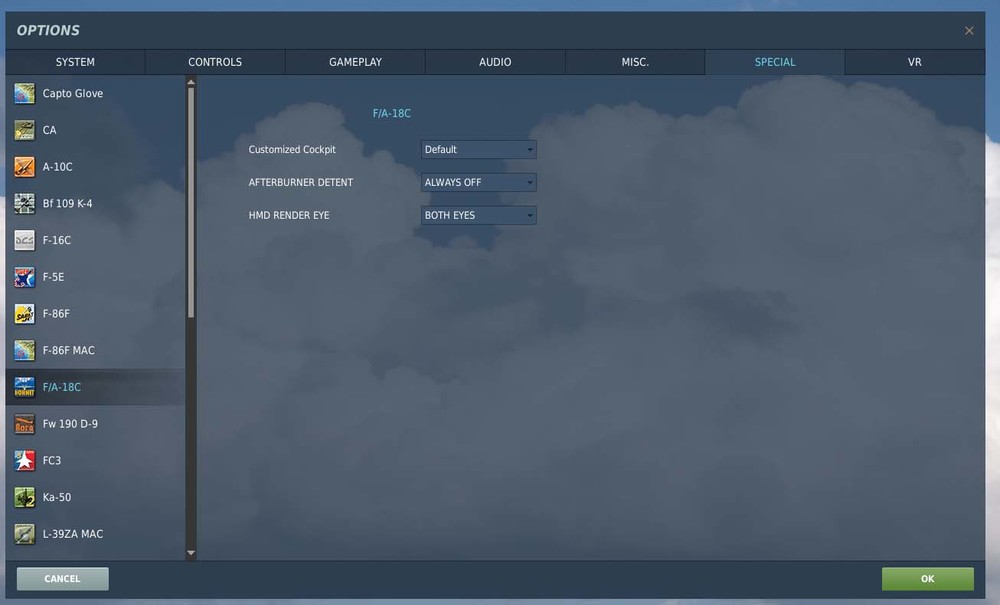Switch to the SYSTEM tab
Viewport: 1000px width, 605px height.
click(75, 62)
